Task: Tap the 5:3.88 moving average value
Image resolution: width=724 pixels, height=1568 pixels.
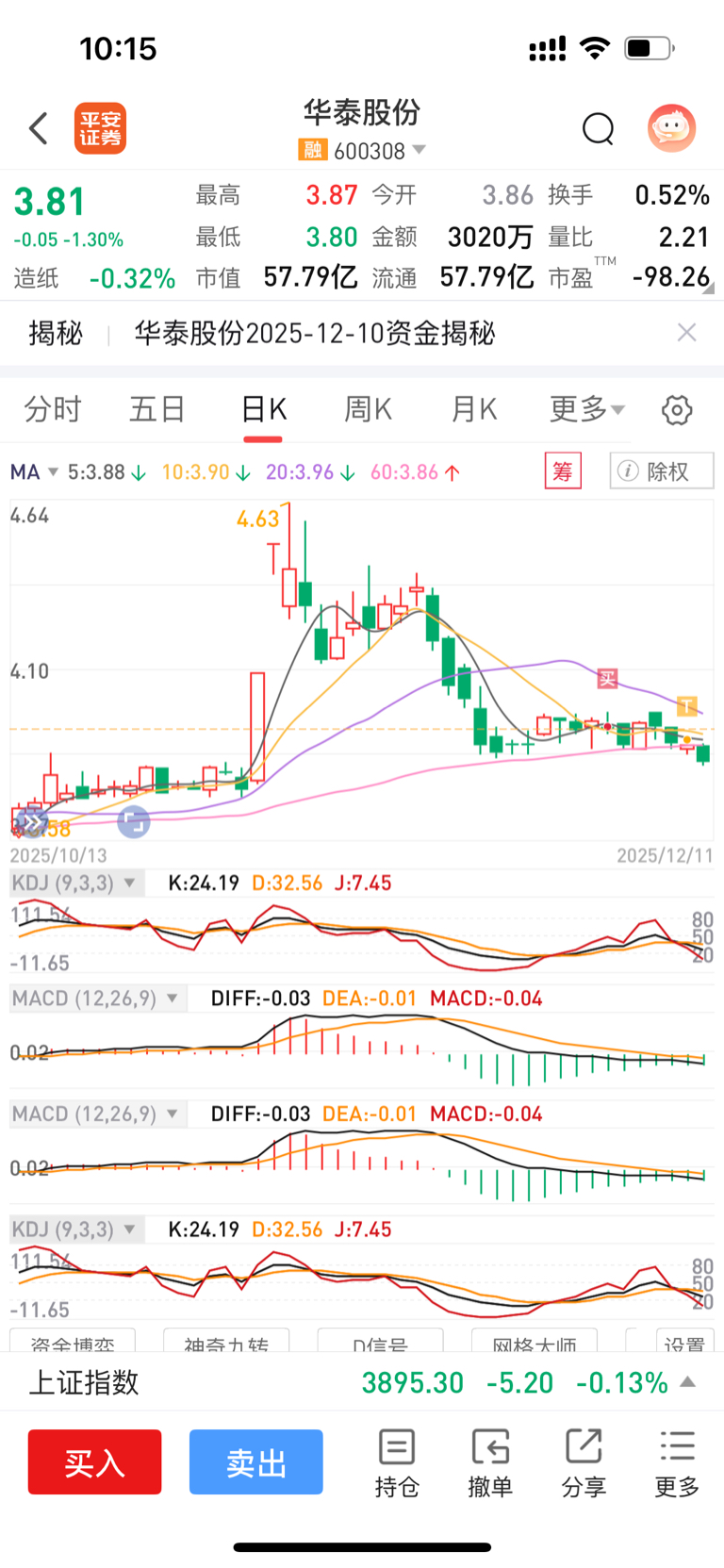Action: (107, 471)
